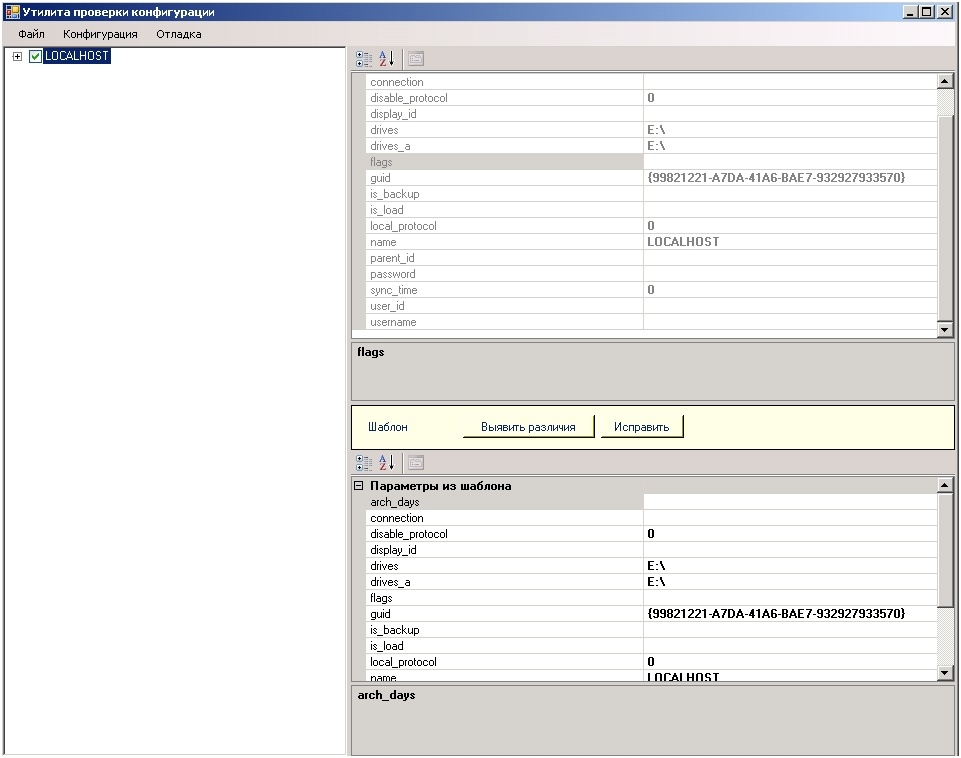Click Categorized view icon in upper property grid

363,59
